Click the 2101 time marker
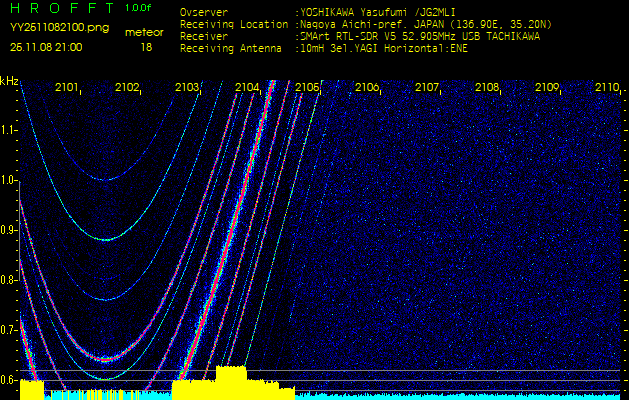 pos(67,88)
